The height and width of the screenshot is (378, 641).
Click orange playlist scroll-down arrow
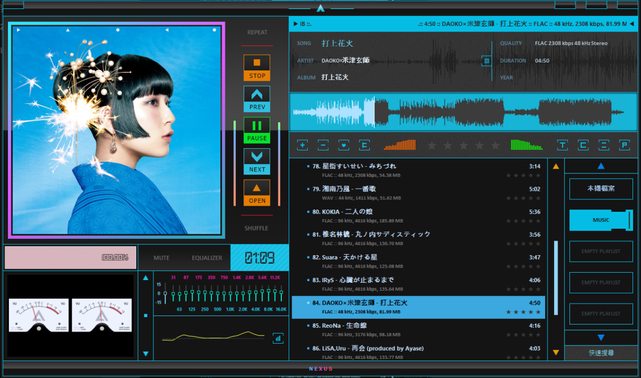coord(556,352)
